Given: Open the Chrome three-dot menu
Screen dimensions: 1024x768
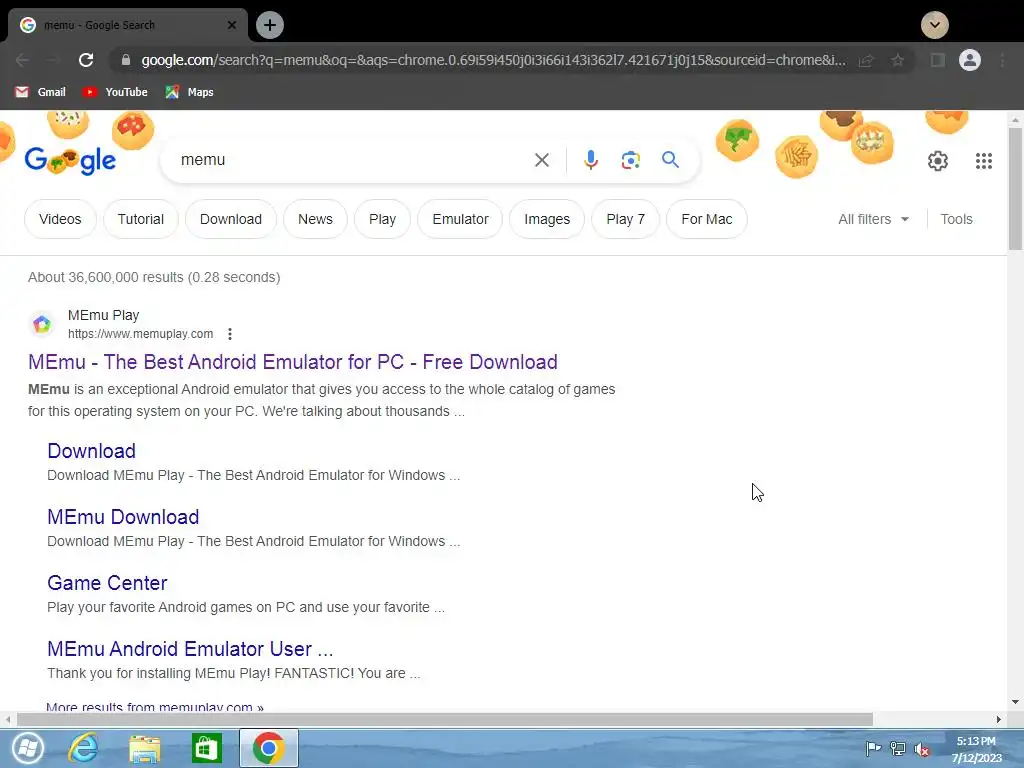Looking at the screenshot, I should tap(1002, 60).
